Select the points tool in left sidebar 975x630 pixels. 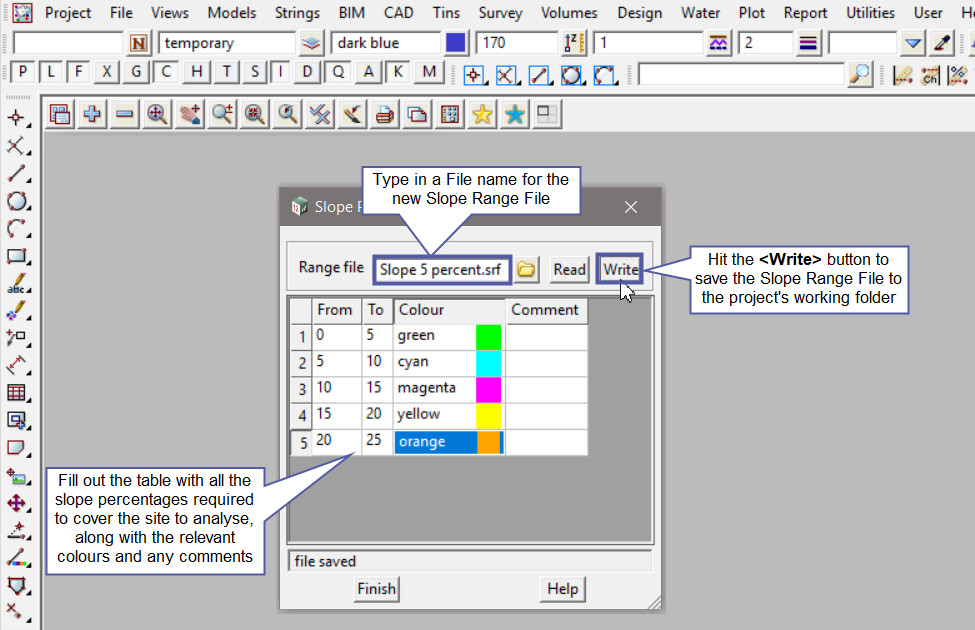[x=17, y=118]
